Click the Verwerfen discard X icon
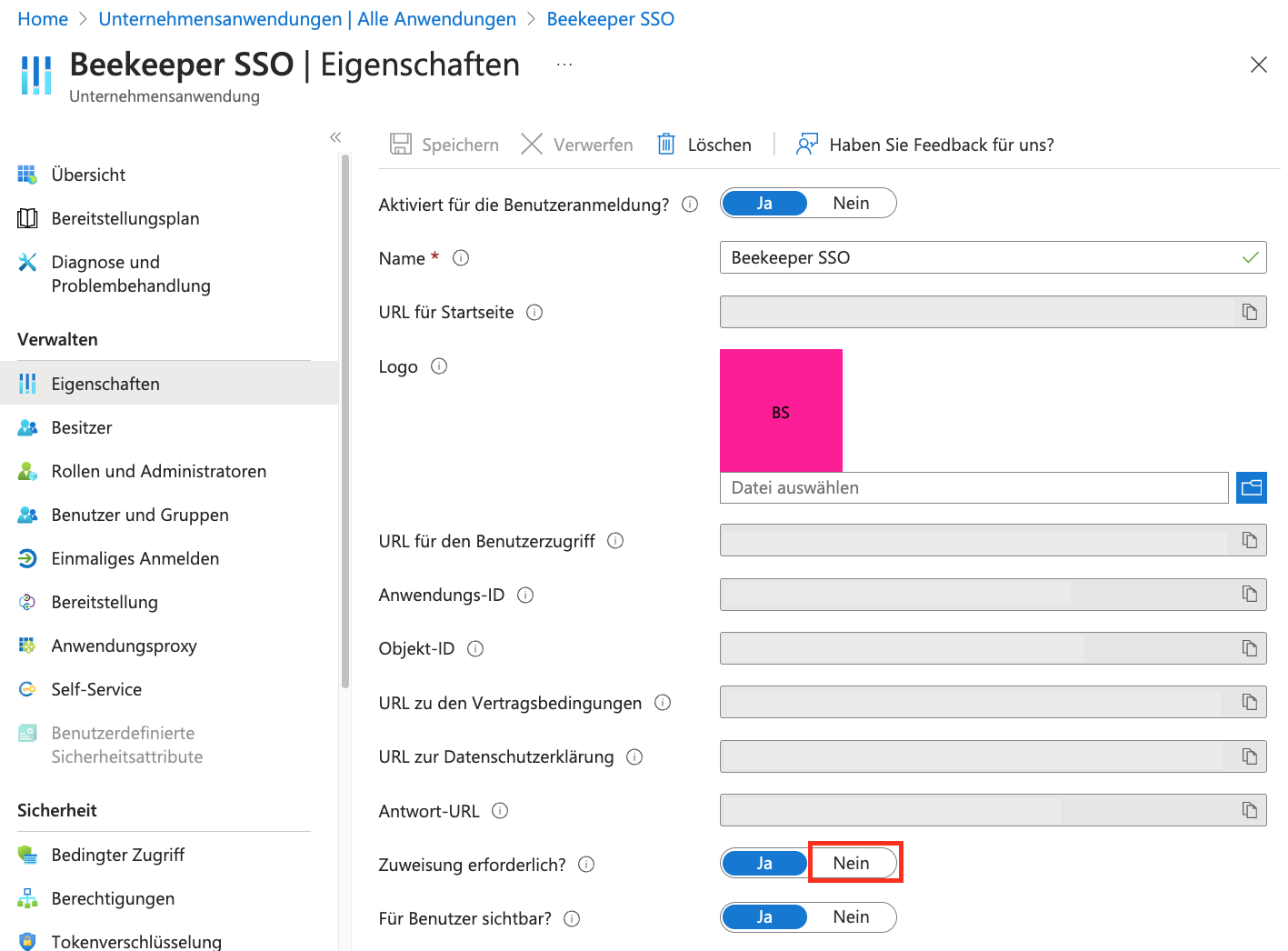 pyautogui.click(x=532, y=144)
